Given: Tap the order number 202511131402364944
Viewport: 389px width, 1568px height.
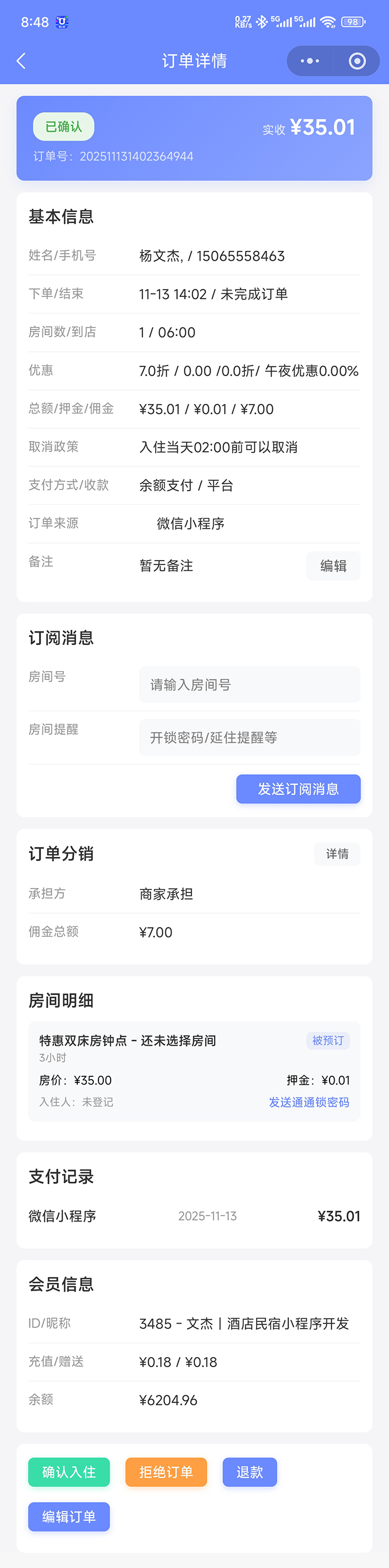Looking at the screenshot, I should tap(137, 157).
